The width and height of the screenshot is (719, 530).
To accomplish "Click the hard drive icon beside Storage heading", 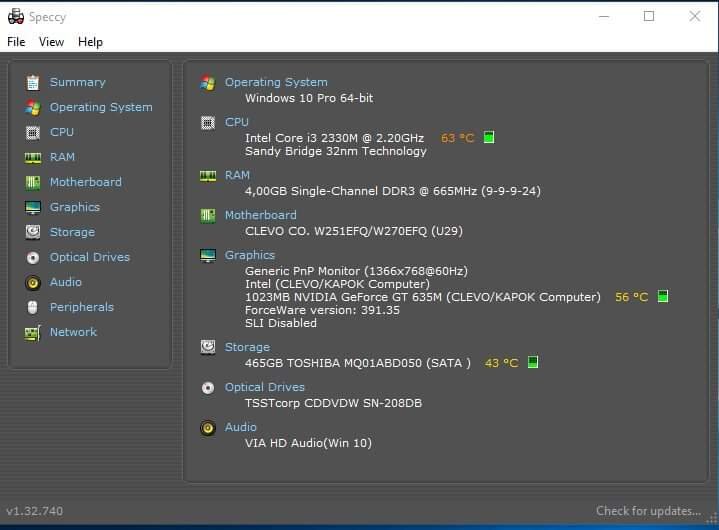I will [208, 347].
